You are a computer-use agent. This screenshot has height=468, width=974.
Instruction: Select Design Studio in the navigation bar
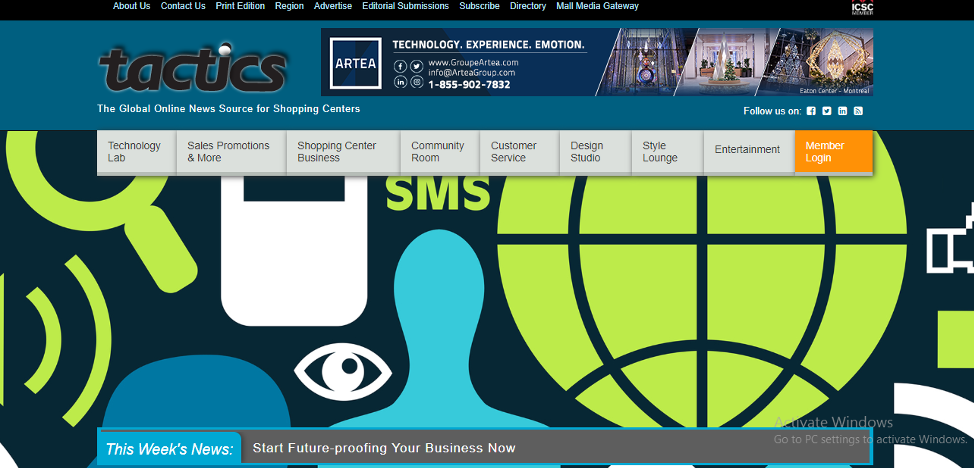[587, 152]
